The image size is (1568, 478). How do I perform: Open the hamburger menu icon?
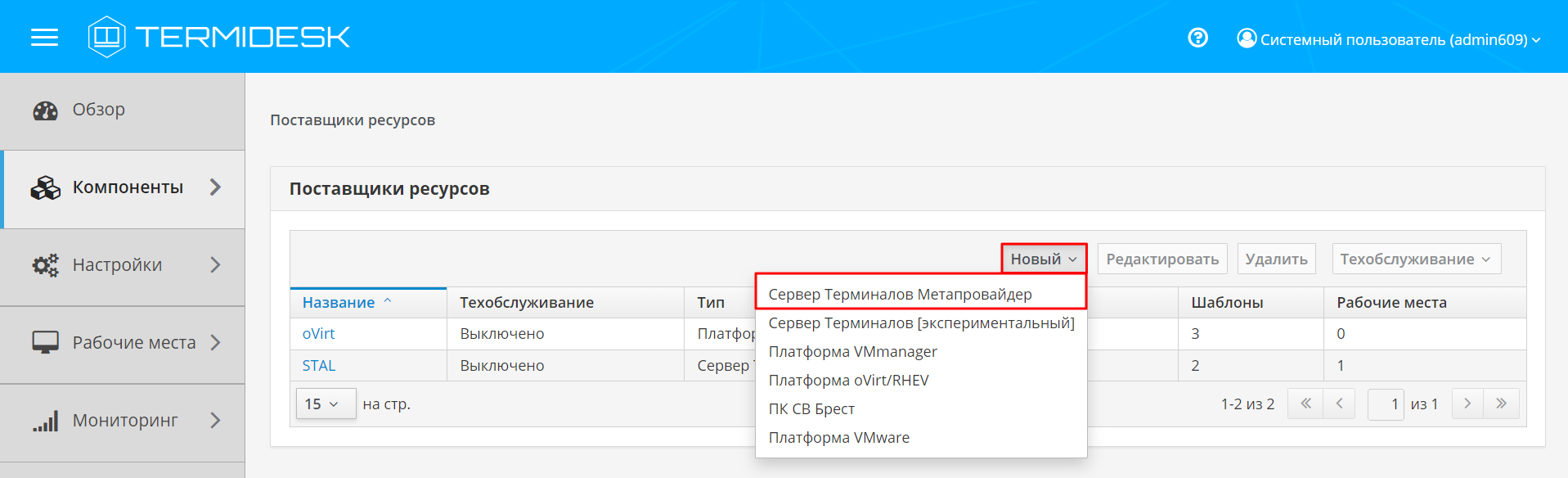pyautogui.click(x=44, y=37)
